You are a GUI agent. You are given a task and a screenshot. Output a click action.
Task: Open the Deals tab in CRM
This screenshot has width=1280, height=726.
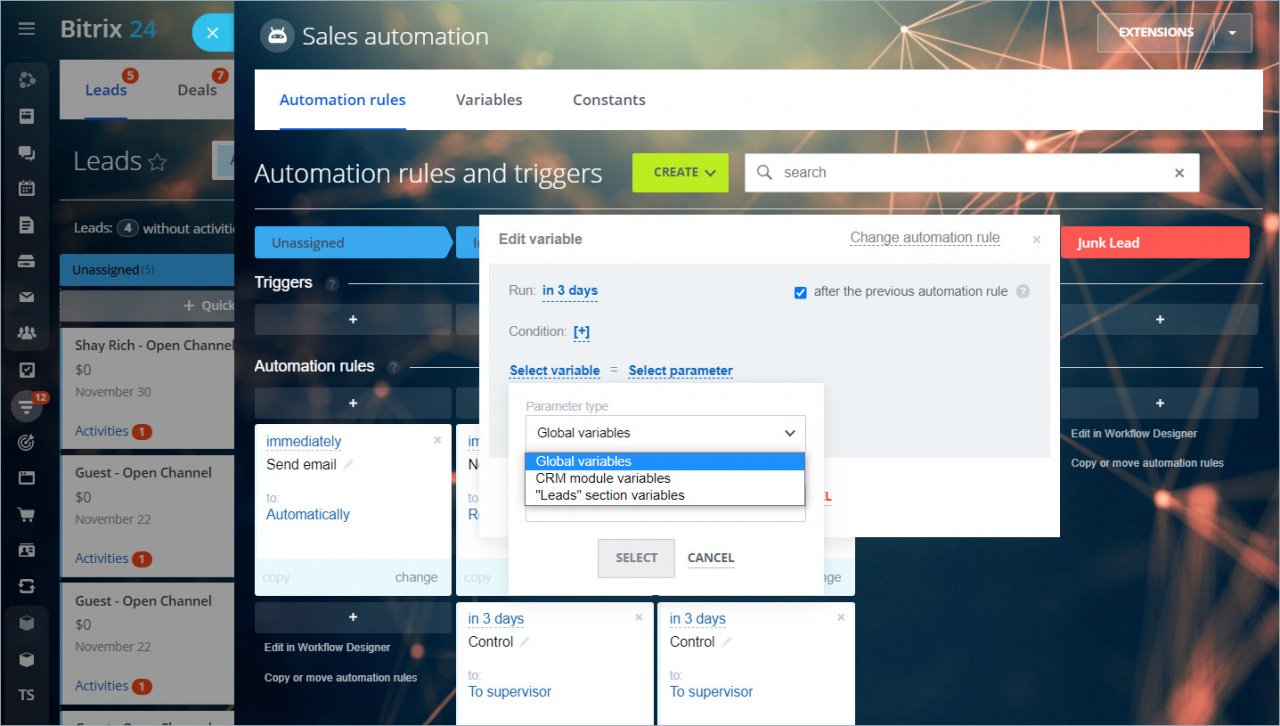197,90
